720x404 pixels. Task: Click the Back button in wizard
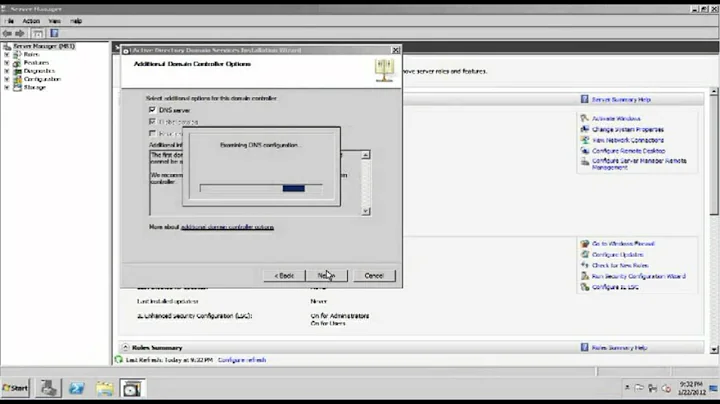click(x=284, y=275)
